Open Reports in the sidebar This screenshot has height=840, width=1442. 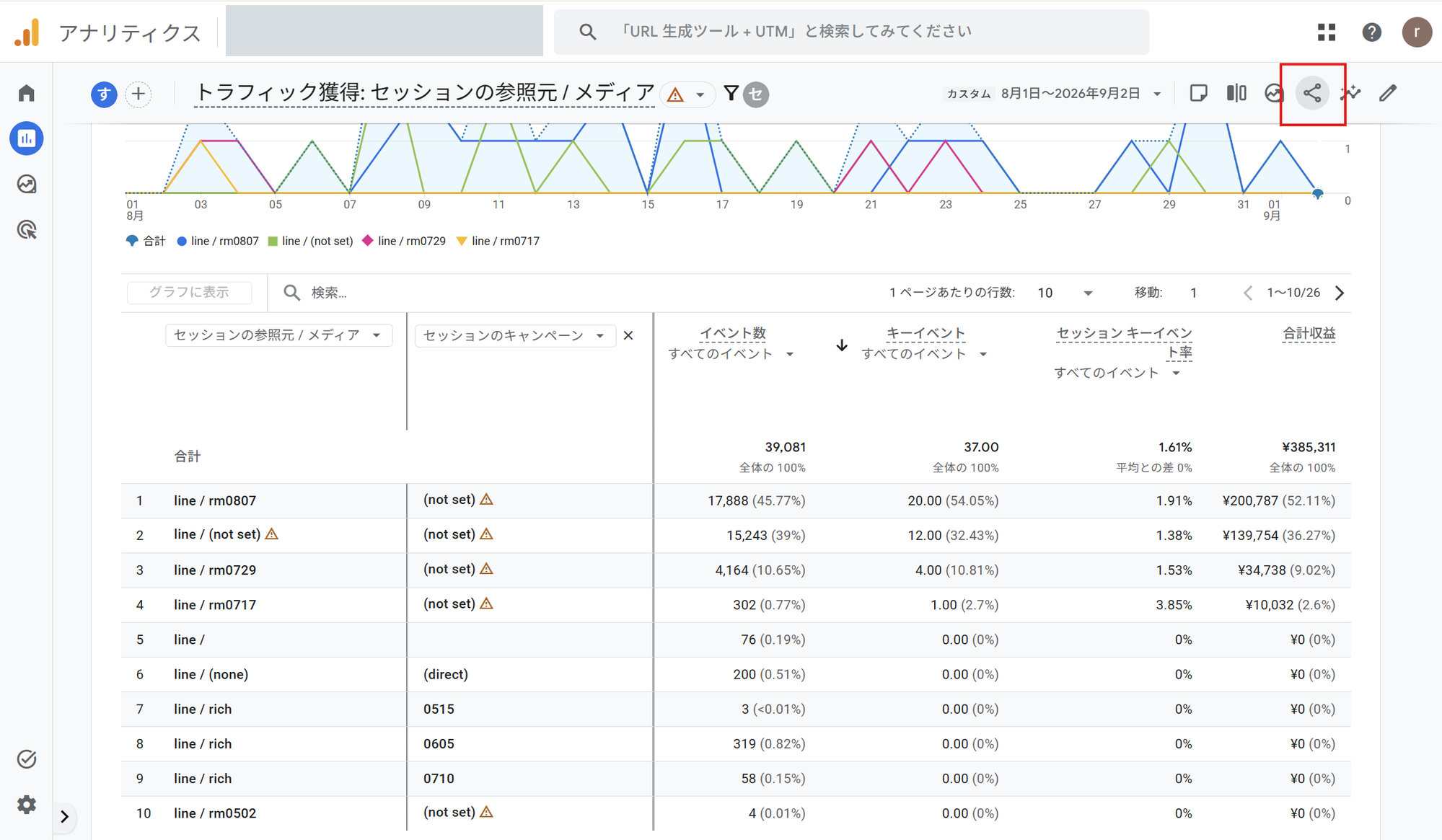[x=27, y=138]
